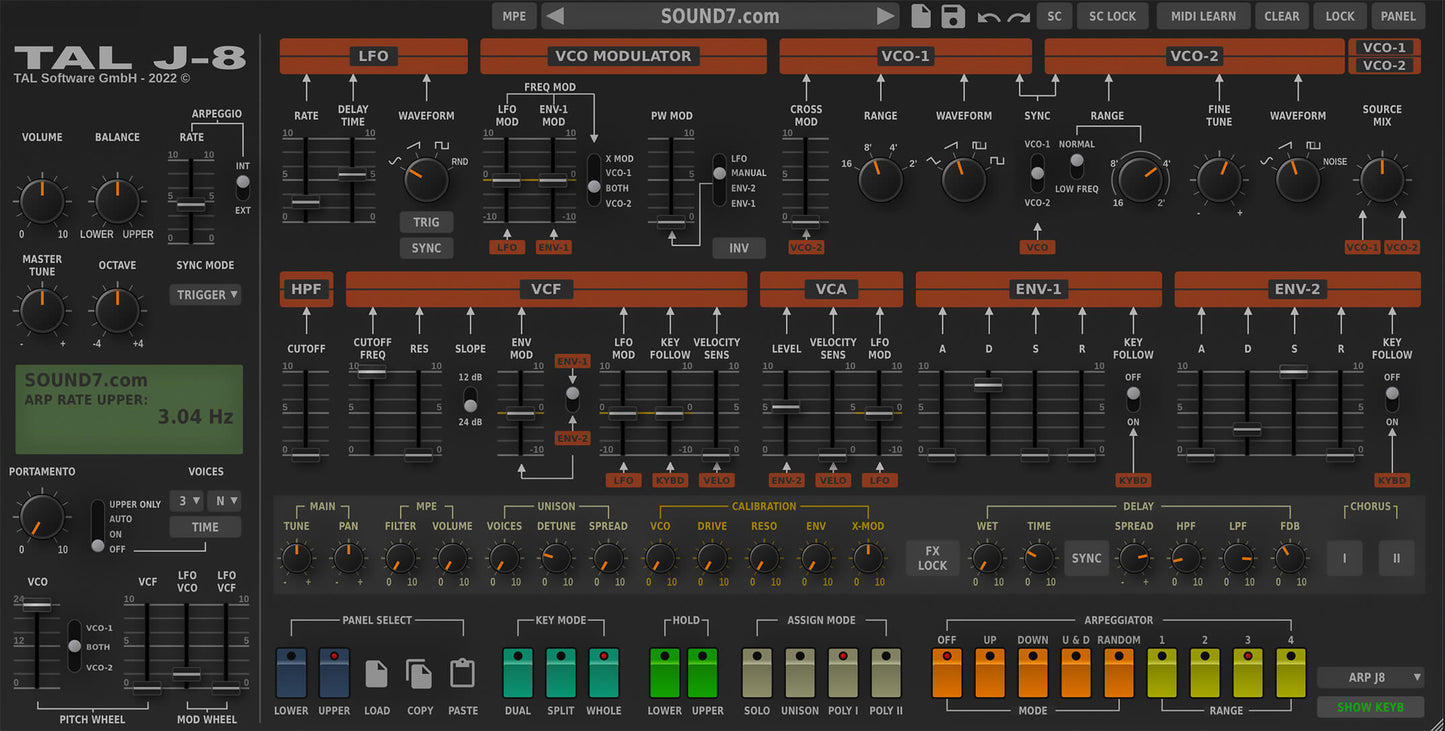Viewport: 1445px width, 731px height.
Task: Click the OCTAVE knob
Action: (x=117, y=310)
